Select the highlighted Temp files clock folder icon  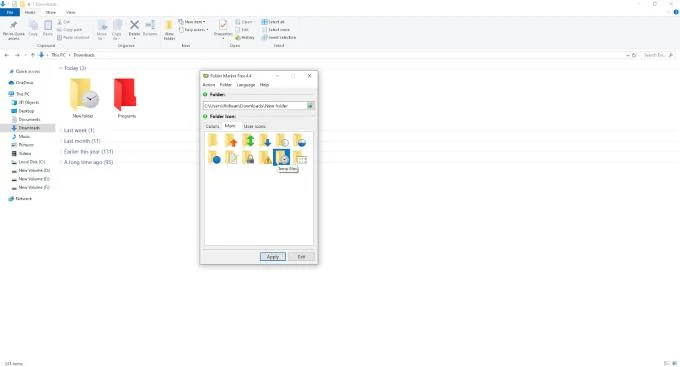click(x=281, y=157)
